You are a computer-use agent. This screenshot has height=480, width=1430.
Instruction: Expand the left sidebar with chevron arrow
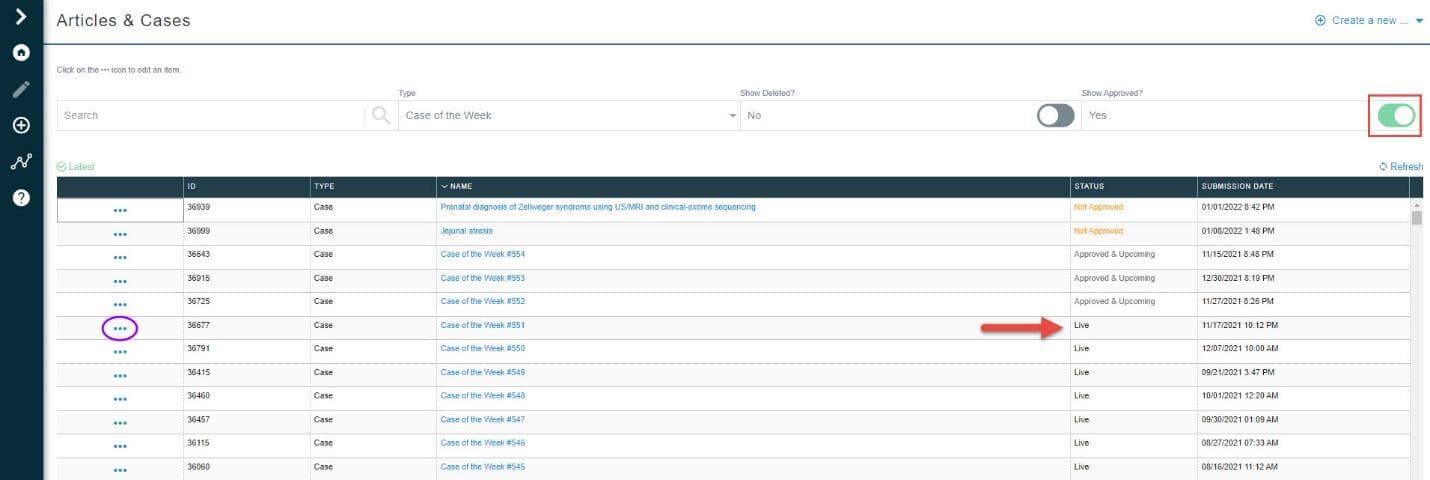tap(21, 17)
